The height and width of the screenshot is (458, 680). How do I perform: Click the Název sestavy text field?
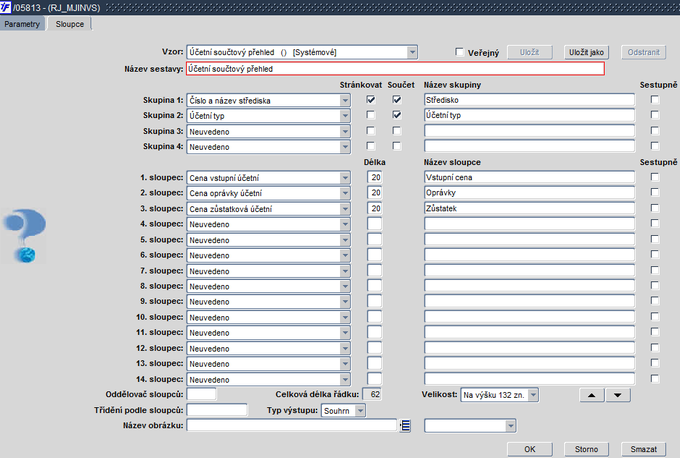pyautogui.click(x=395, y=69)
